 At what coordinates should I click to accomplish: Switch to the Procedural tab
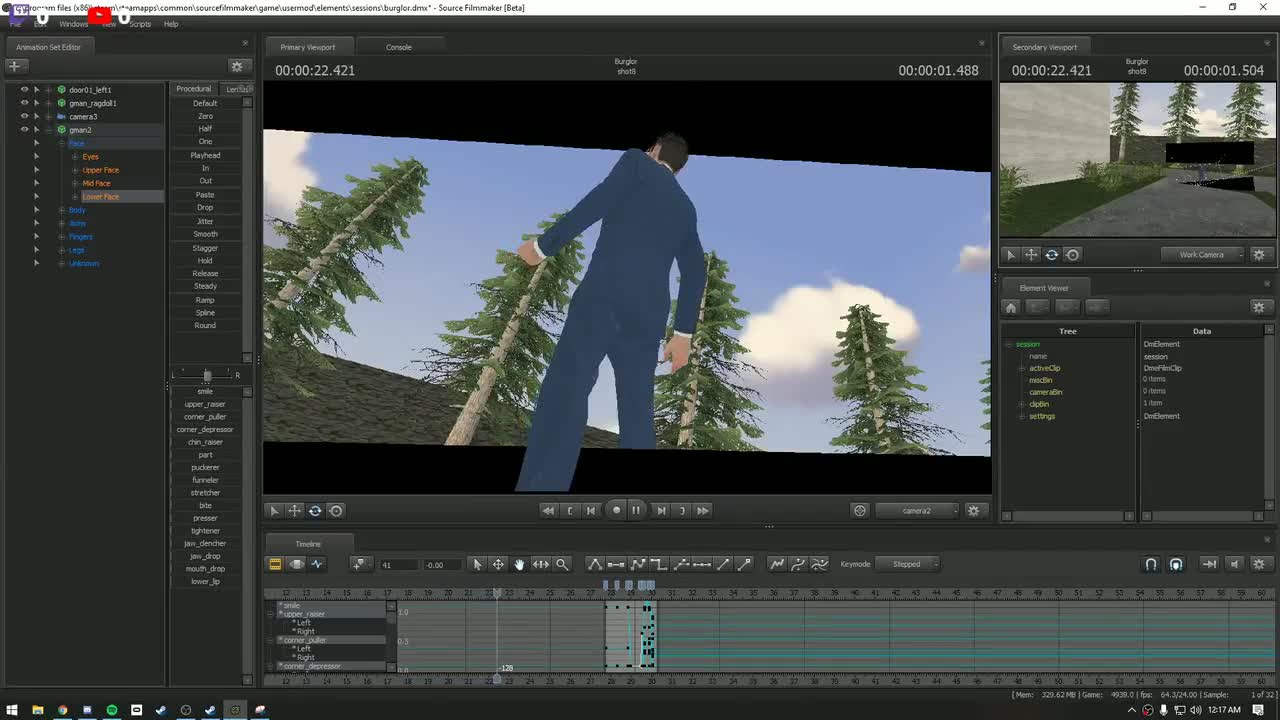coord(194,89)
